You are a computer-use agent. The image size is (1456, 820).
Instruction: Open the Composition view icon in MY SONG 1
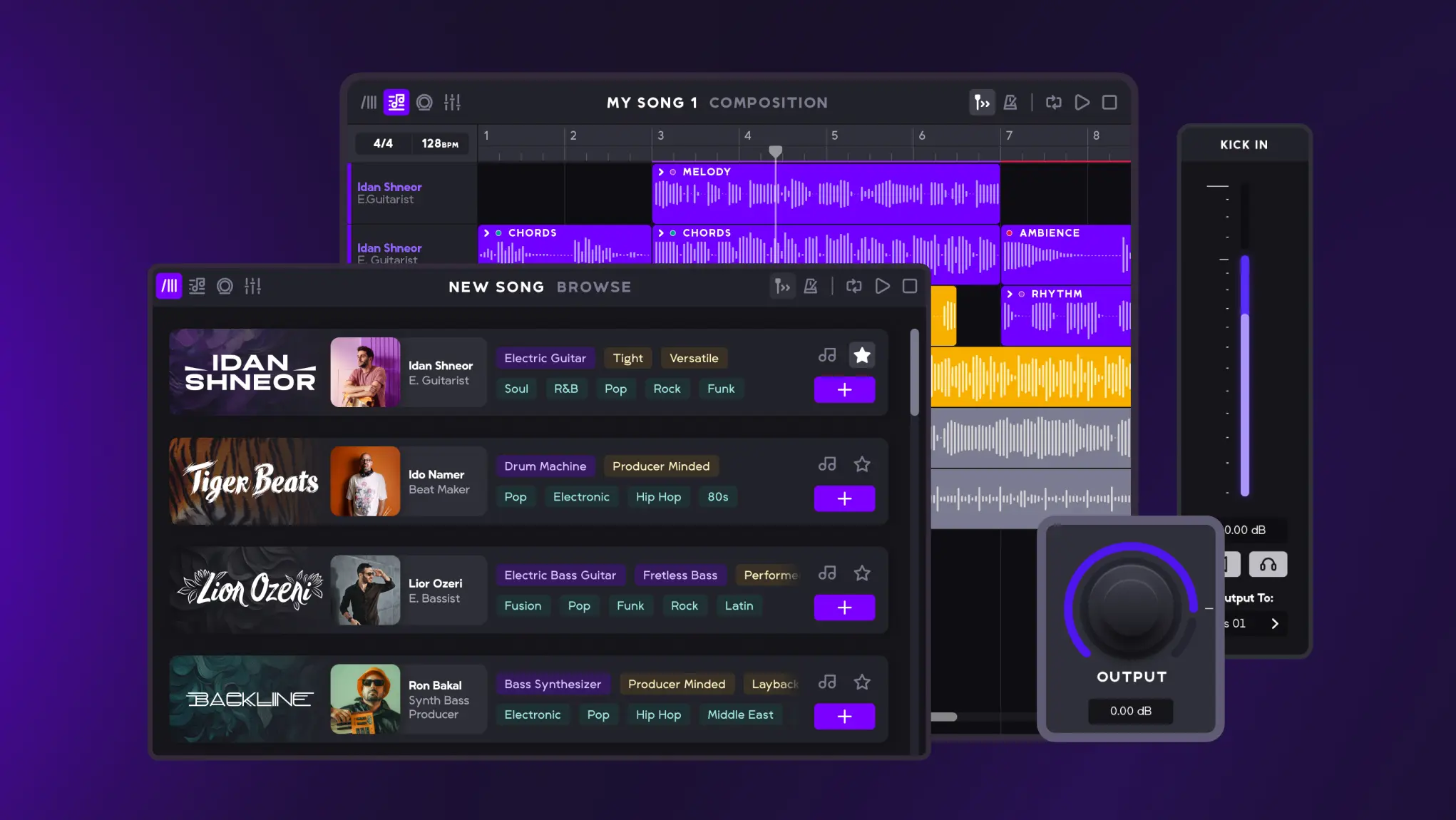pos(396,102)
